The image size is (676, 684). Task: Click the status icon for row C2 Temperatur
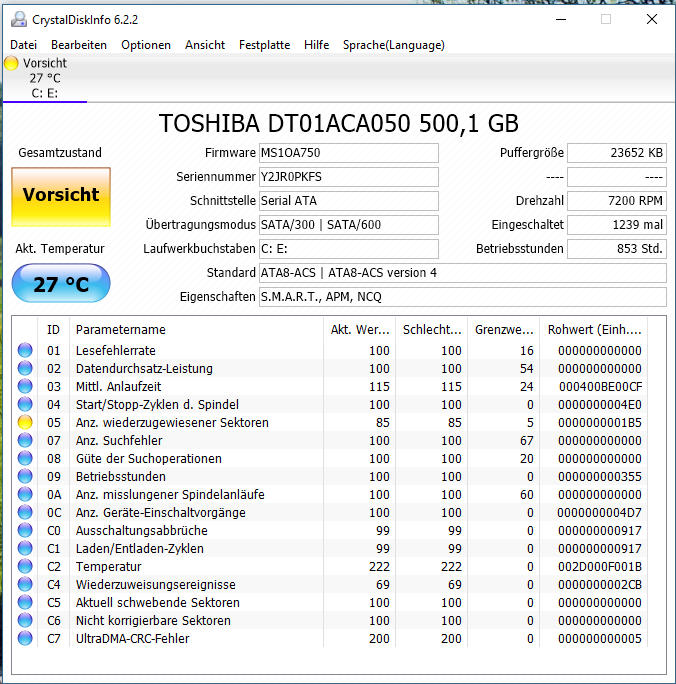25,566
